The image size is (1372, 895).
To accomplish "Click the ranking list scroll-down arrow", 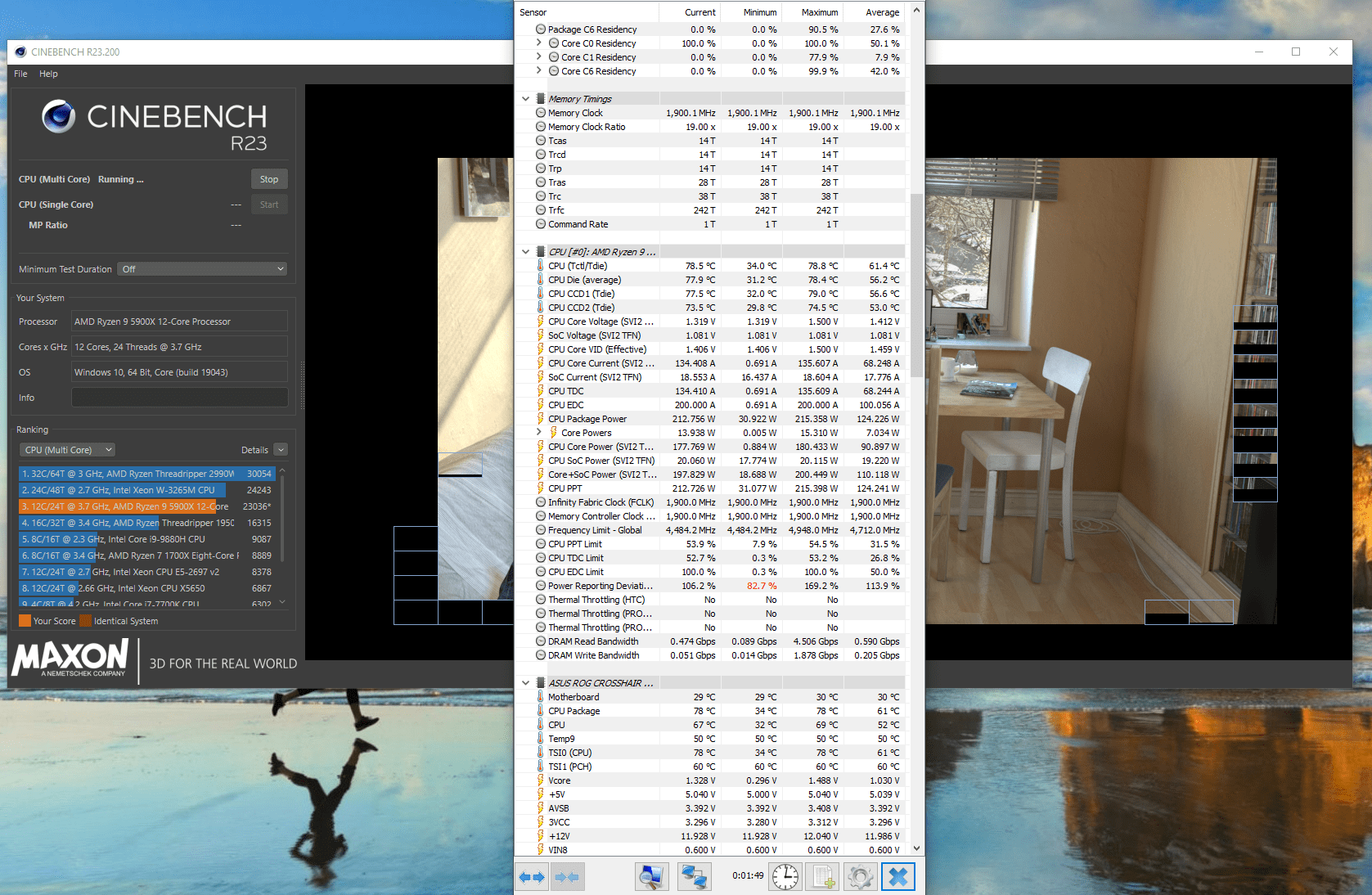I will [282, 602].
